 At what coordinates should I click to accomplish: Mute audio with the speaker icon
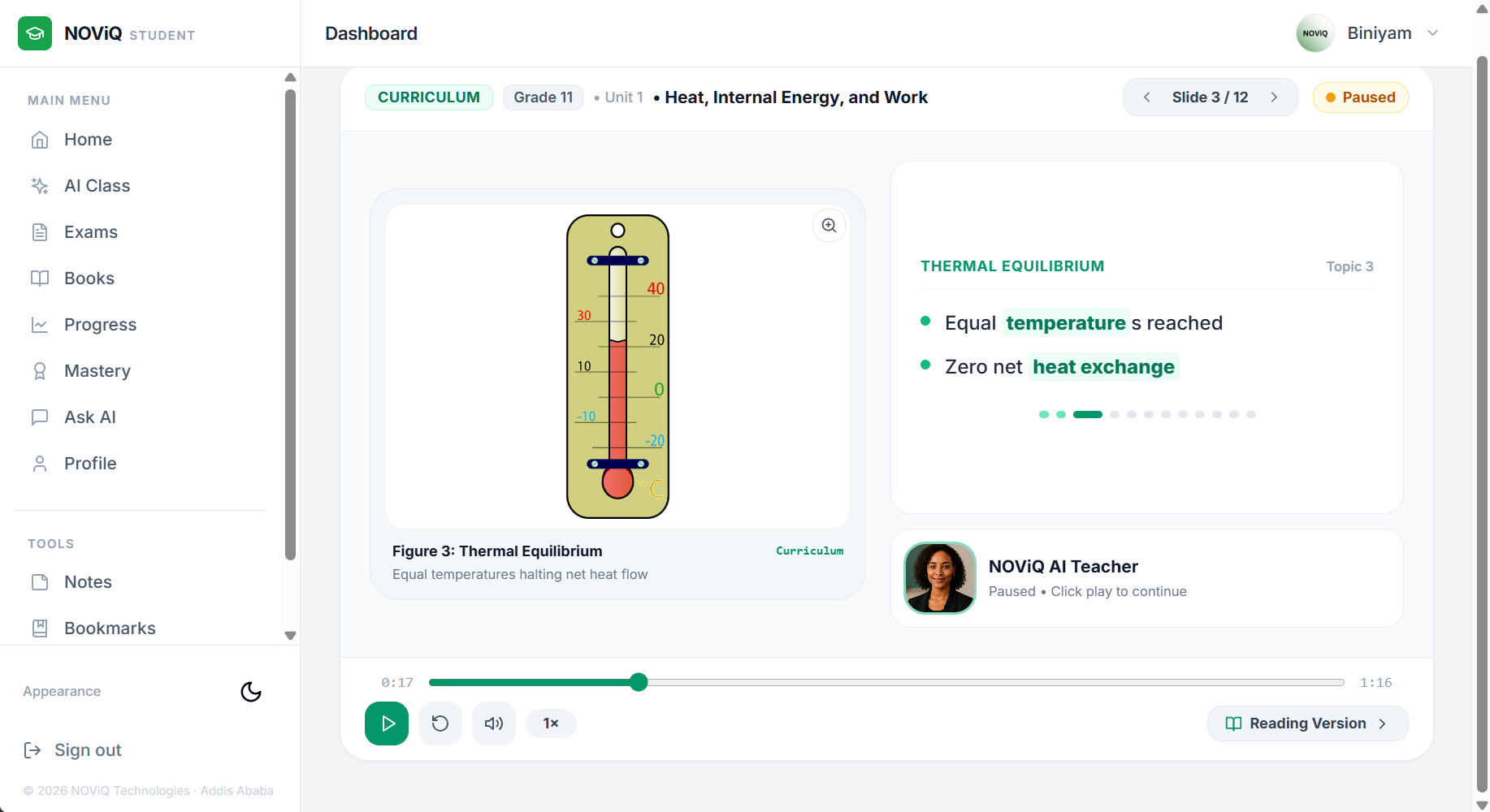494,723
